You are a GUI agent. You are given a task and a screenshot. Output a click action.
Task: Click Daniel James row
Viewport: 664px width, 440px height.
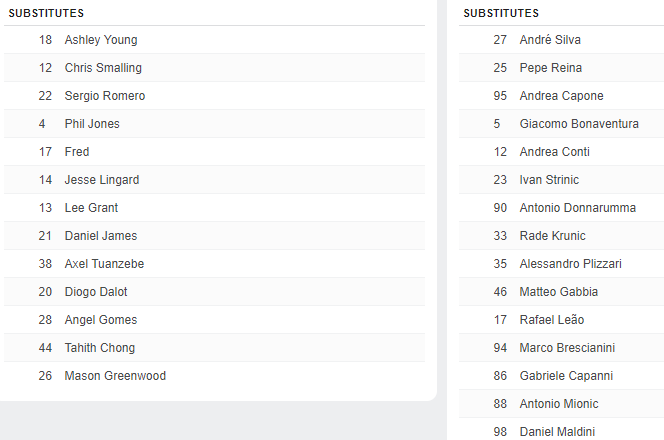[x=101, y=236]
